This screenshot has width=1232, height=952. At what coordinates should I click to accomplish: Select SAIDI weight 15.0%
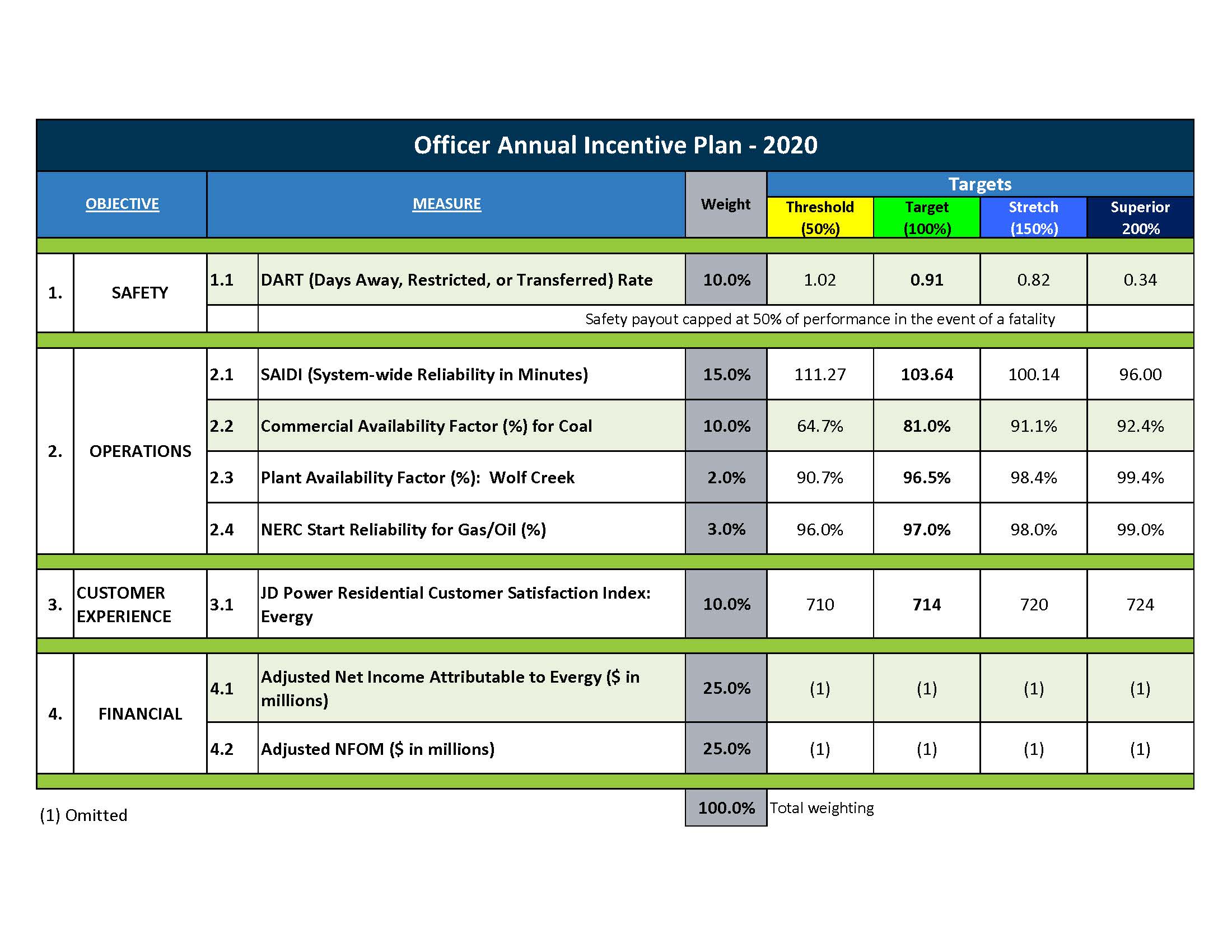(x=725, y=375)
